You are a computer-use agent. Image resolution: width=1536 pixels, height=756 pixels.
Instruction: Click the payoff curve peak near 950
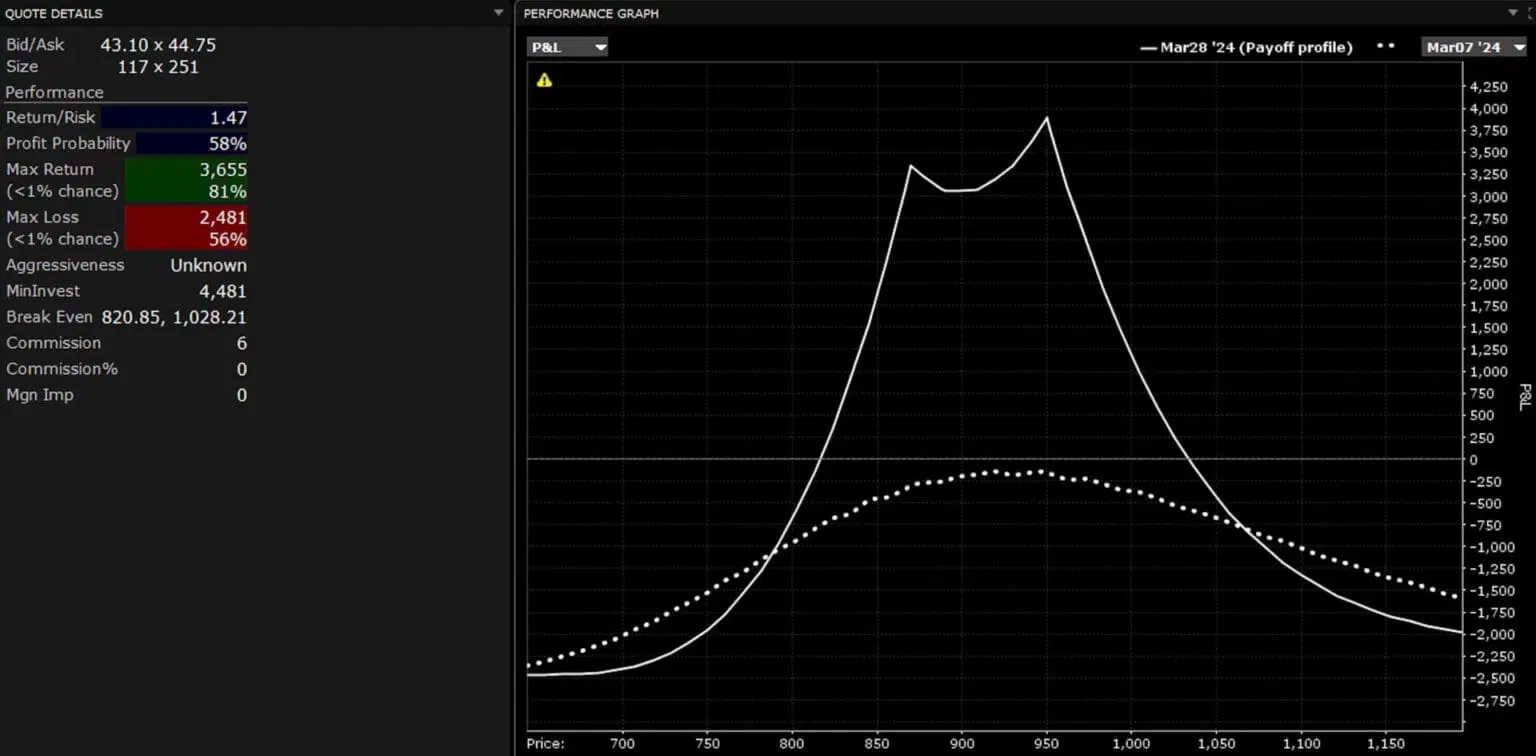coord(1047,118)
